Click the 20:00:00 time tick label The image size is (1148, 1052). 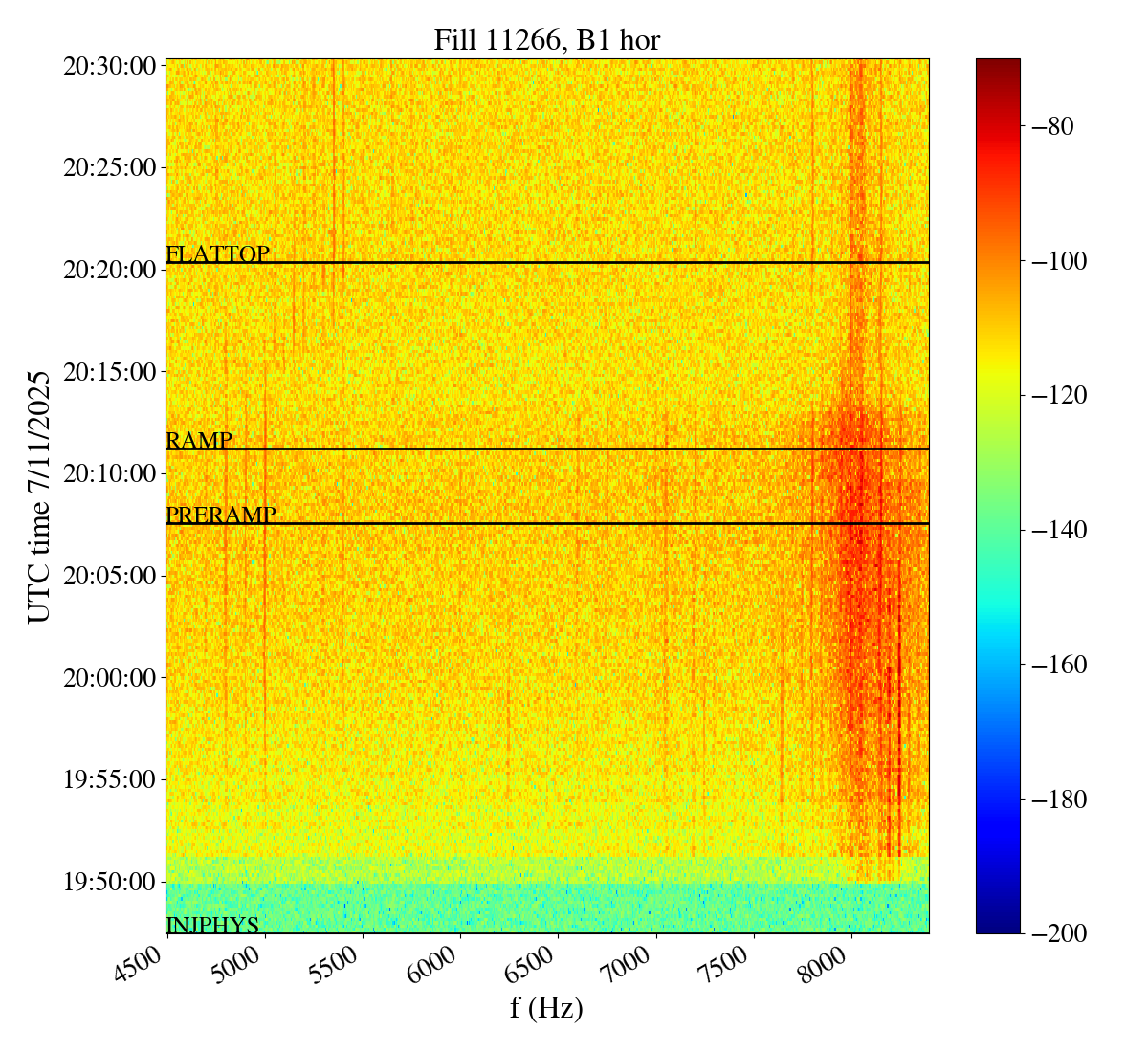click(x=109, y=677)
